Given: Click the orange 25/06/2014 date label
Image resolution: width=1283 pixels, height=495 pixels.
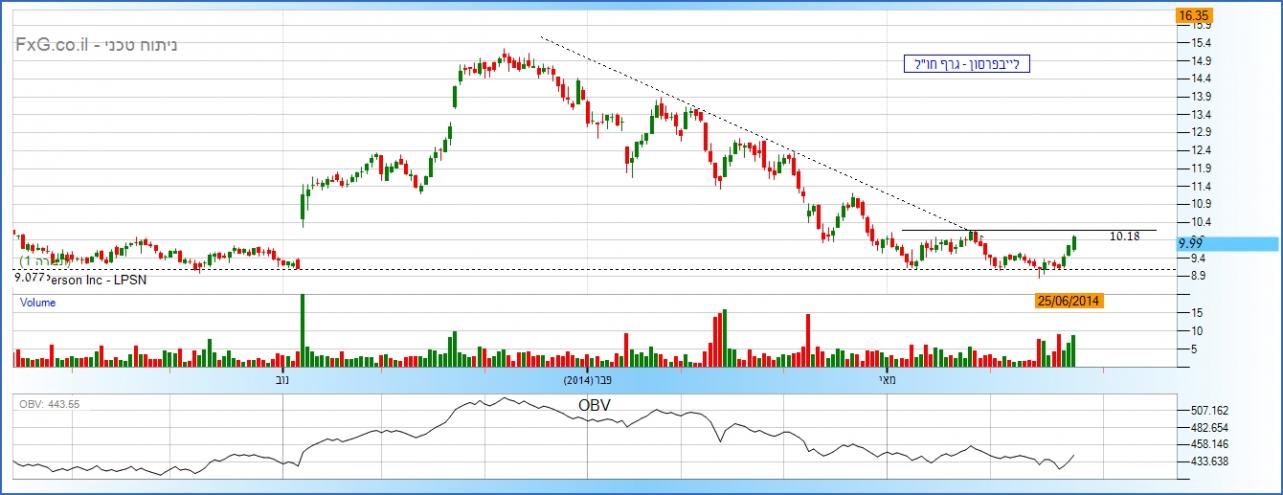Looking at the screenshot, I should click(x=1070, y=300).
